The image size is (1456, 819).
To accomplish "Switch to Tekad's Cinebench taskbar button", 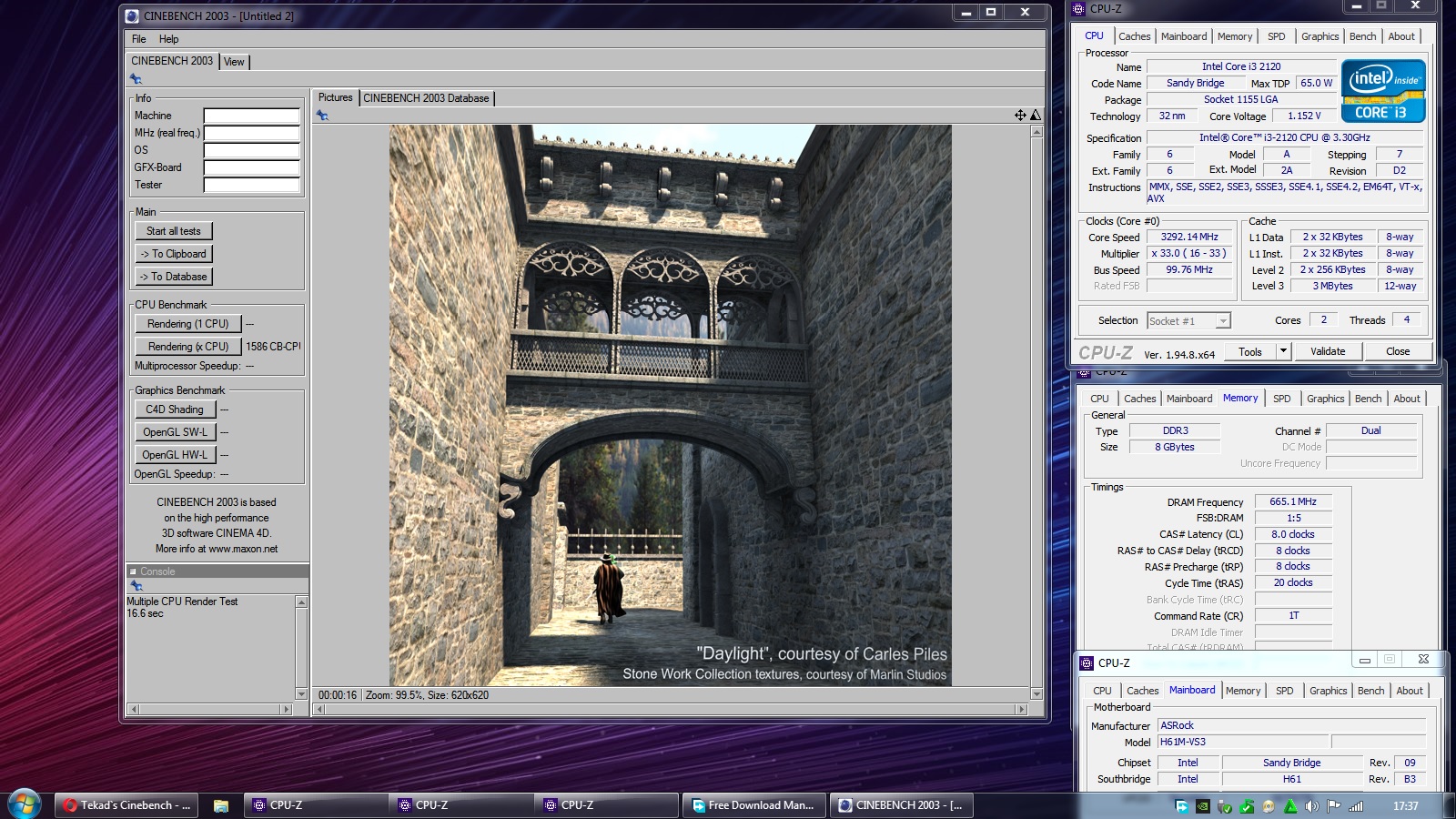I will (126, 805).
